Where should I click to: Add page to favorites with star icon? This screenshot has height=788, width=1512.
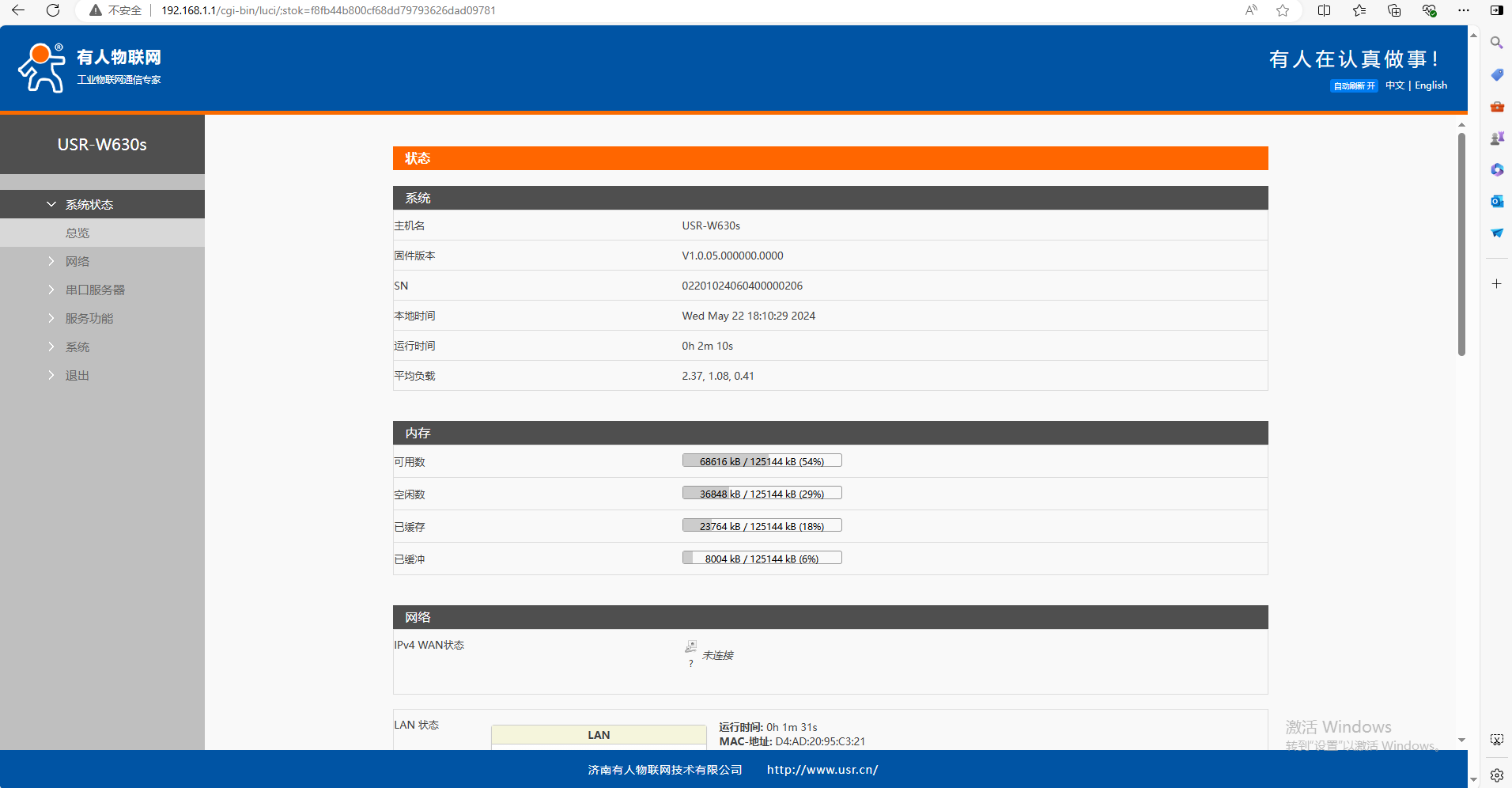point(1283,10)
